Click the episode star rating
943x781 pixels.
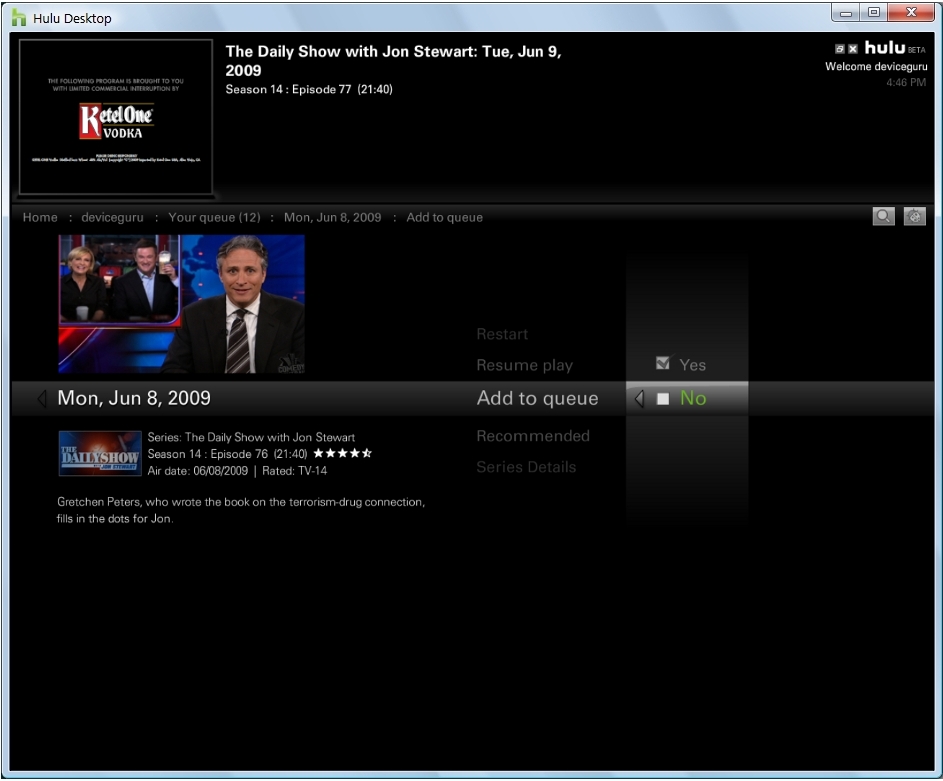342,453
